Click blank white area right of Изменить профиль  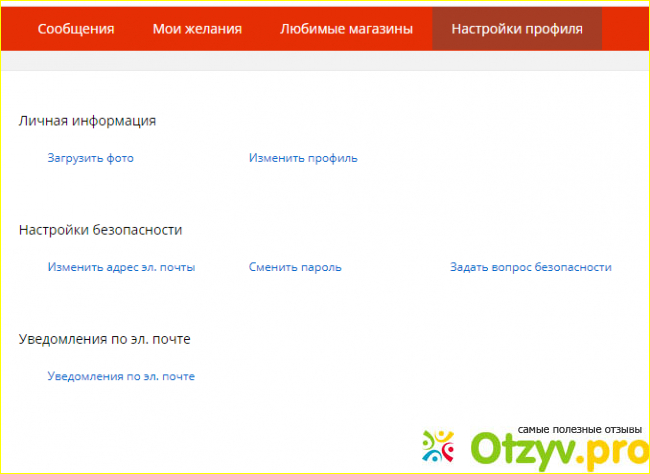coord(500,158)
